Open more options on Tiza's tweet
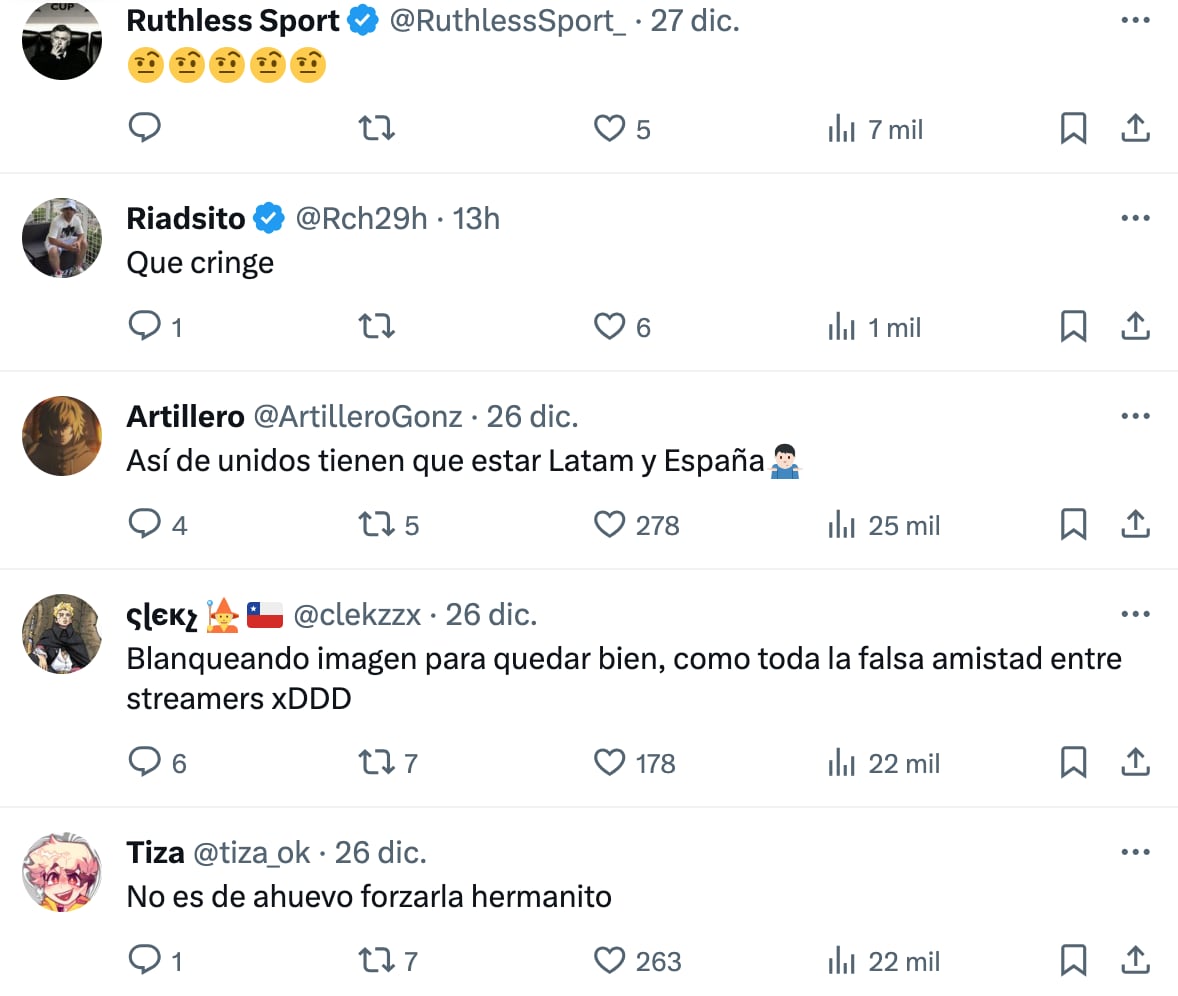This screenshot has height=996, width=1178. click(x=1136, y=851)
